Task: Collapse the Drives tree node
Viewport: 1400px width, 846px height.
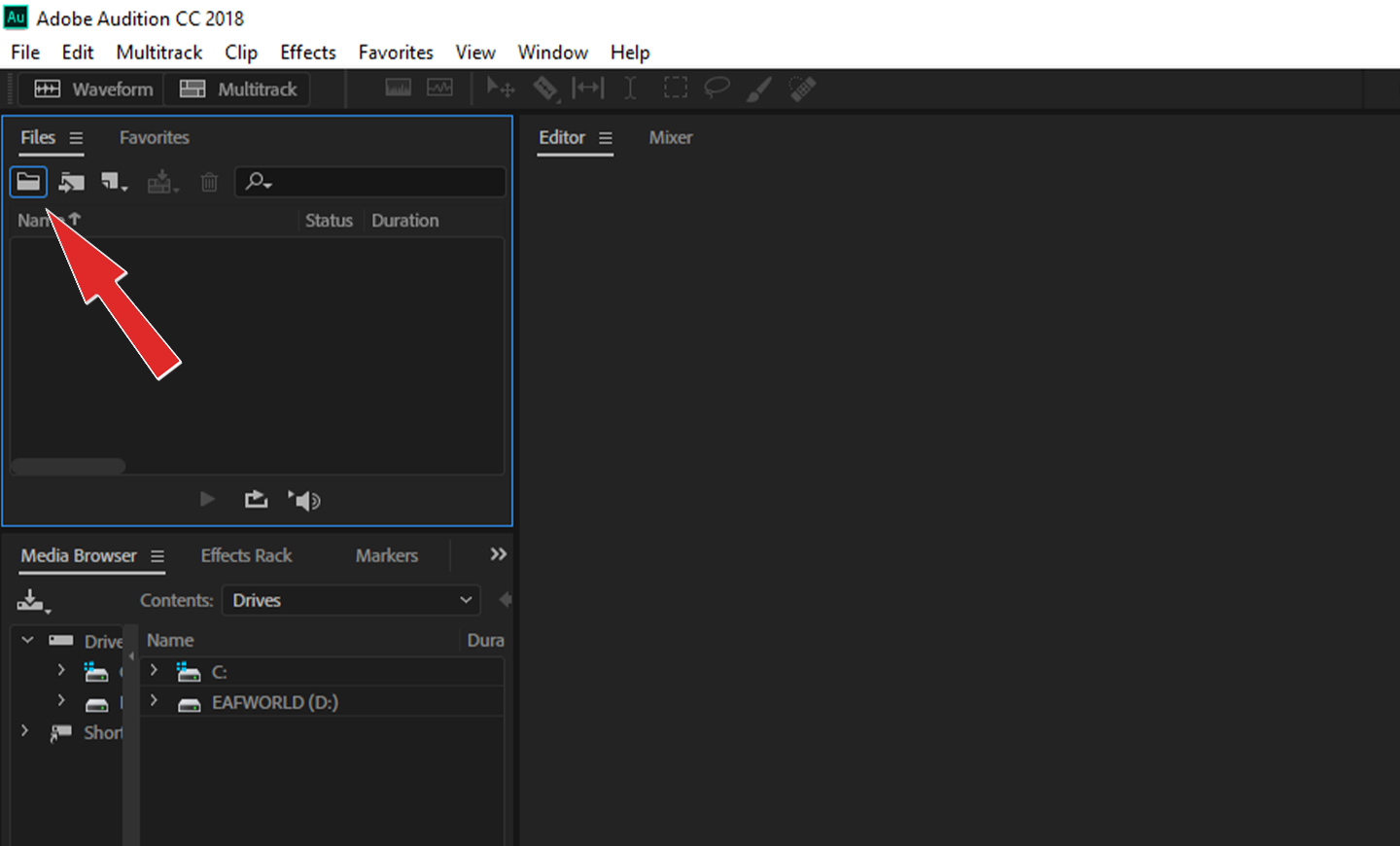Action: [x=27, y=640]
